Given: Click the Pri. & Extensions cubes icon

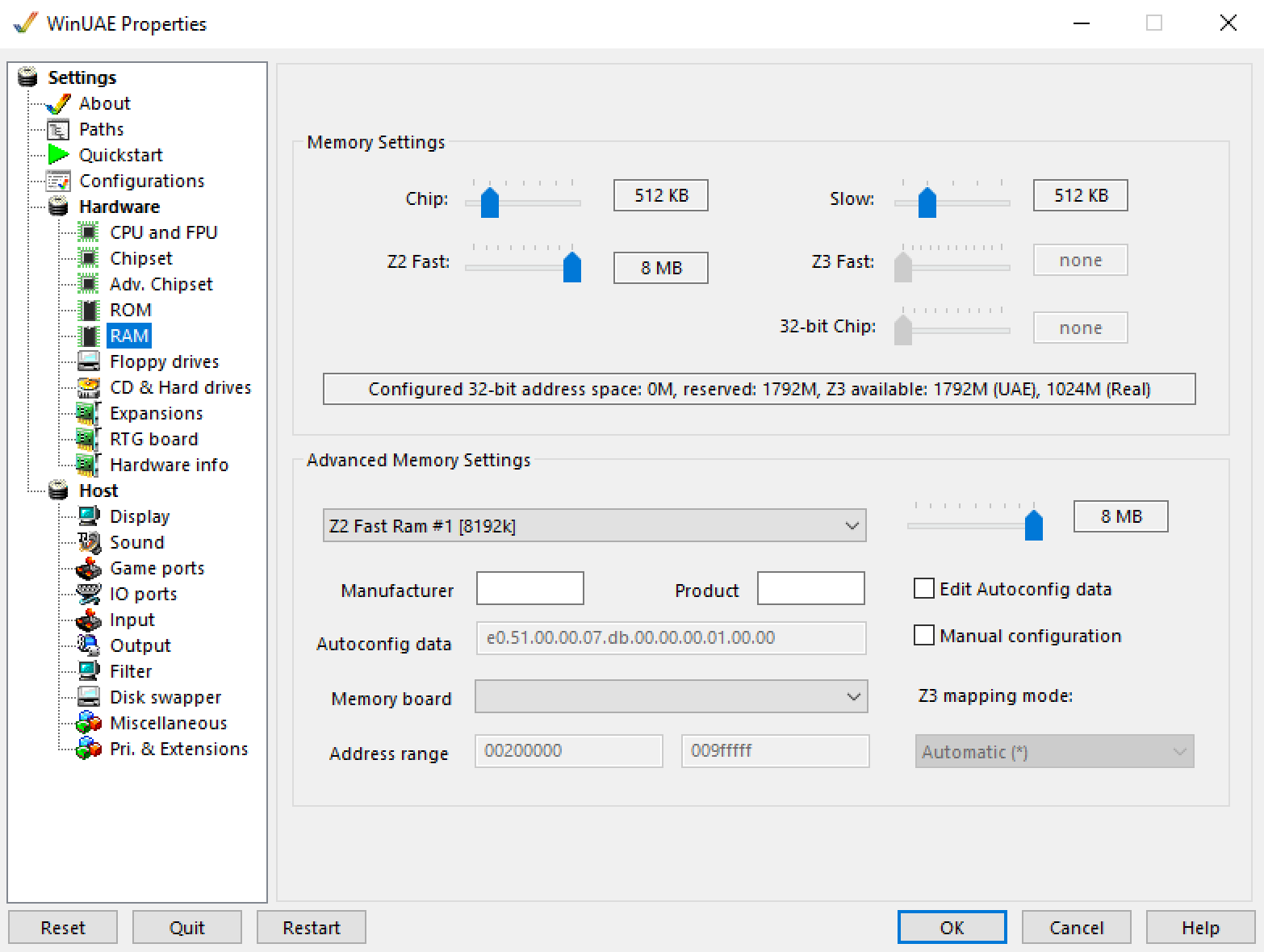Looking at the screenshot, I should click(x=89, y=749).
